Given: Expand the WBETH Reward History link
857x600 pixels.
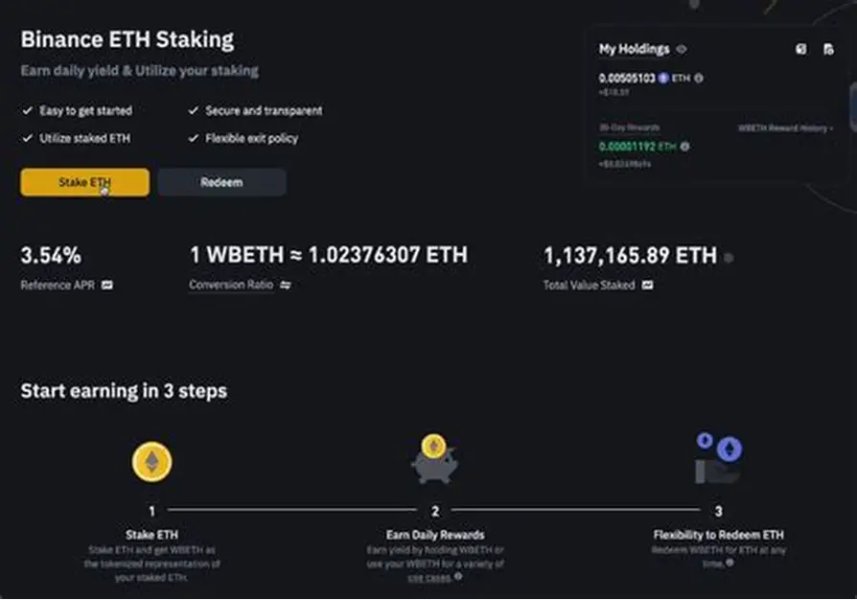Looking at the screenshot, I should tap(786, 128).
